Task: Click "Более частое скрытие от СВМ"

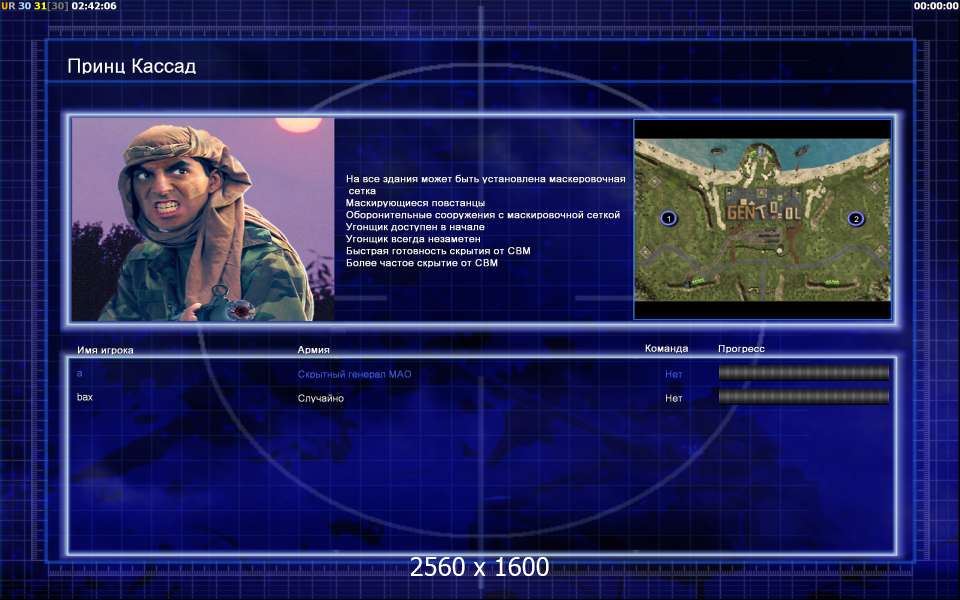Action: (422, 263)
